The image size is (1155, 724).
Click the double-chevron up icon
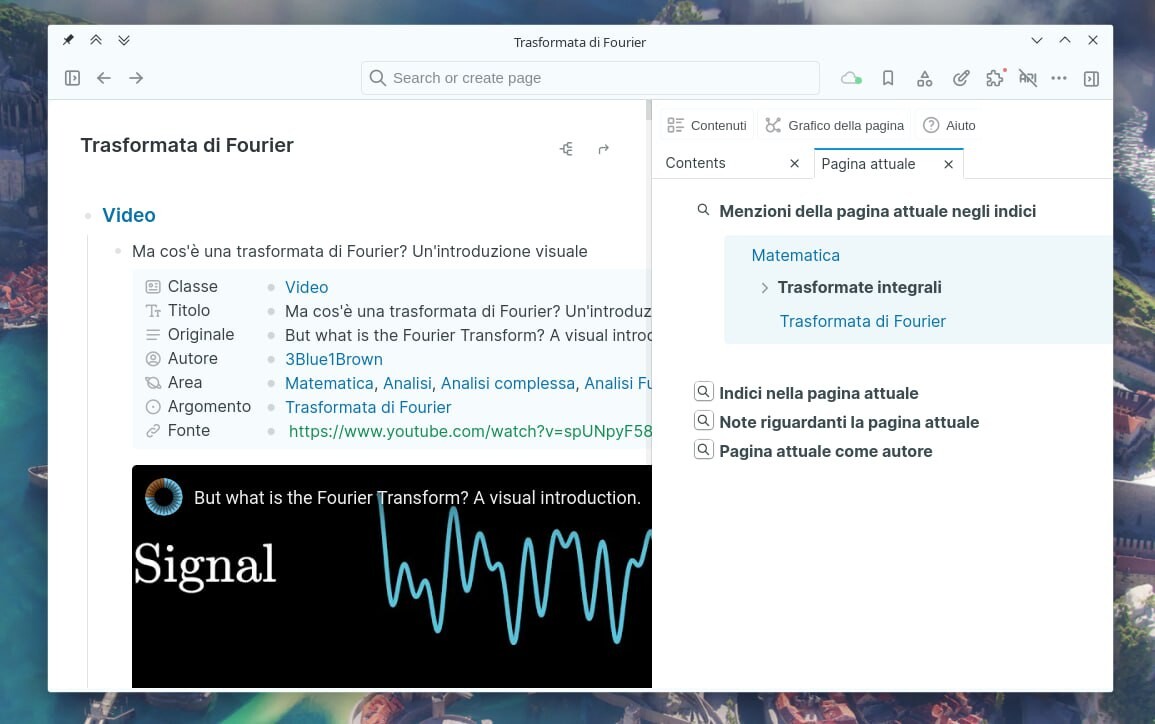point(96,40)
